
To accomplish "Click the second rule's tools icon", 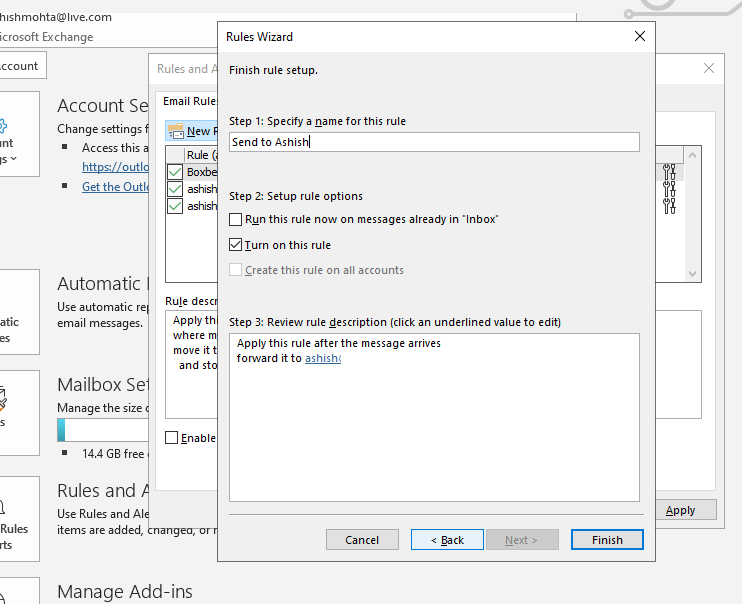I will [669, 189].
